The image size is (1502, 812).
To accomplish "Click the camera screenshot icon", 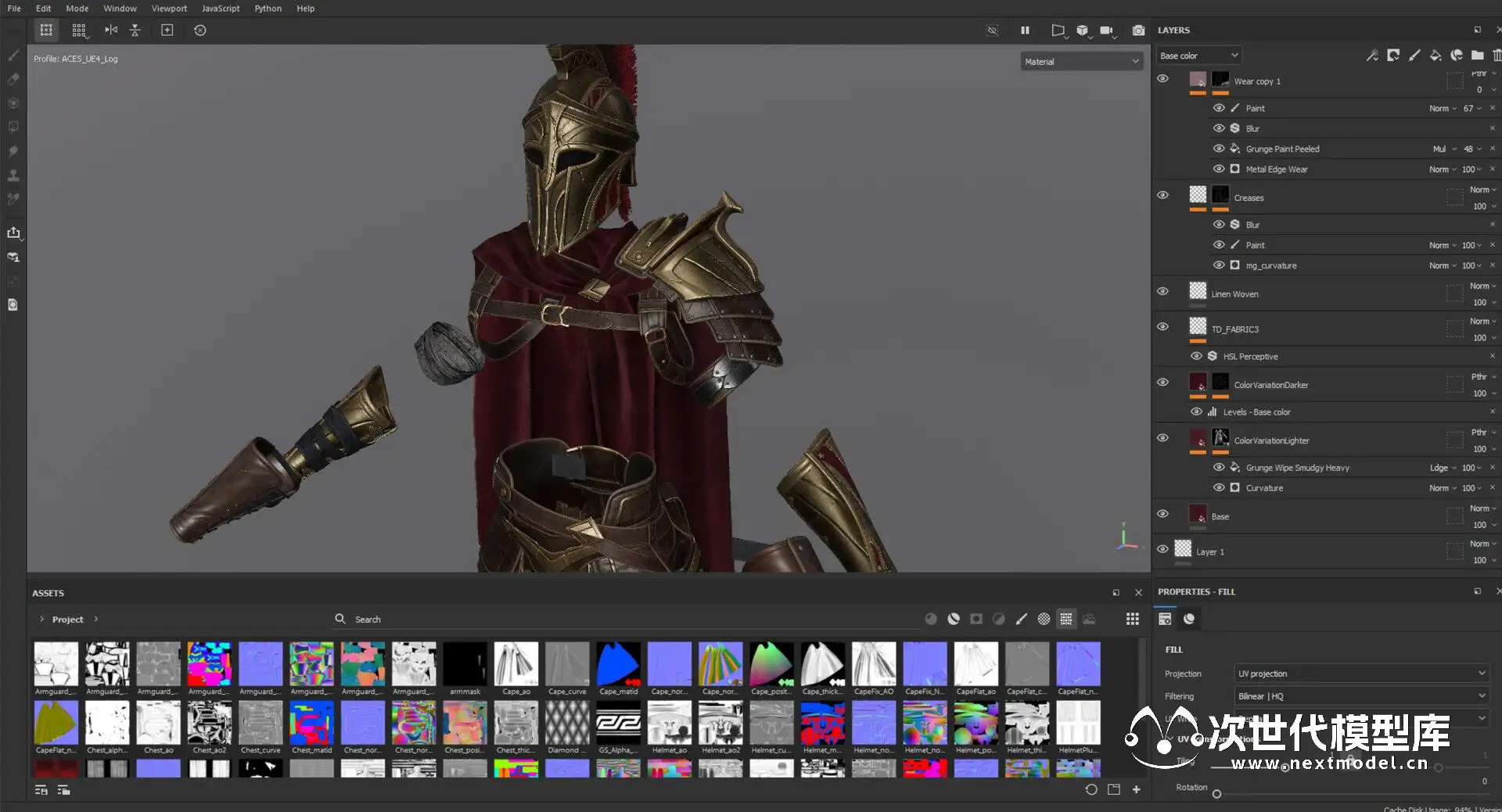I will (1138, 31).
